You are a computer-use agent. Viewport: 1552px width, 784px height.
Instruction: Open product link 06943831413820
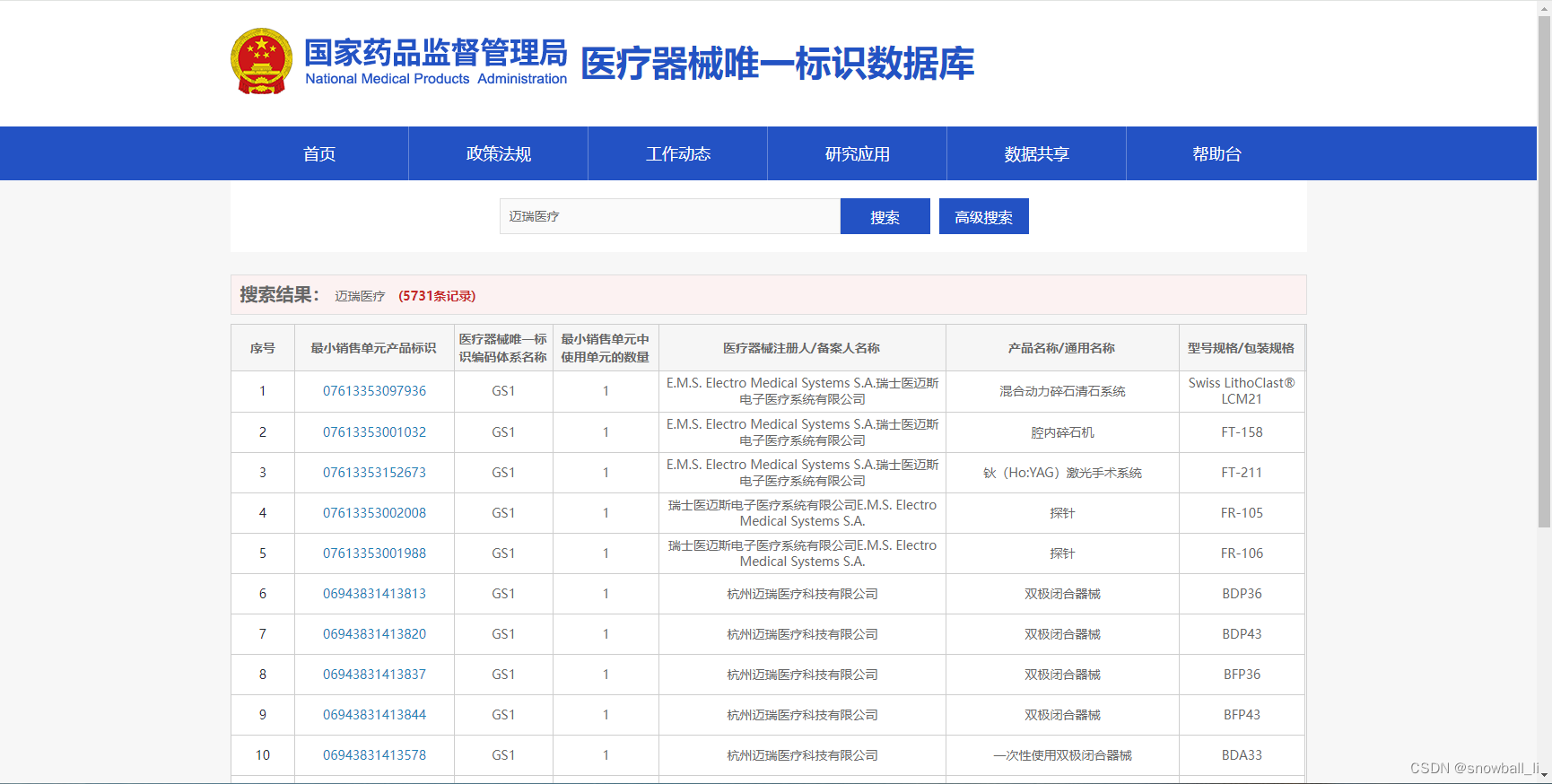375,634
